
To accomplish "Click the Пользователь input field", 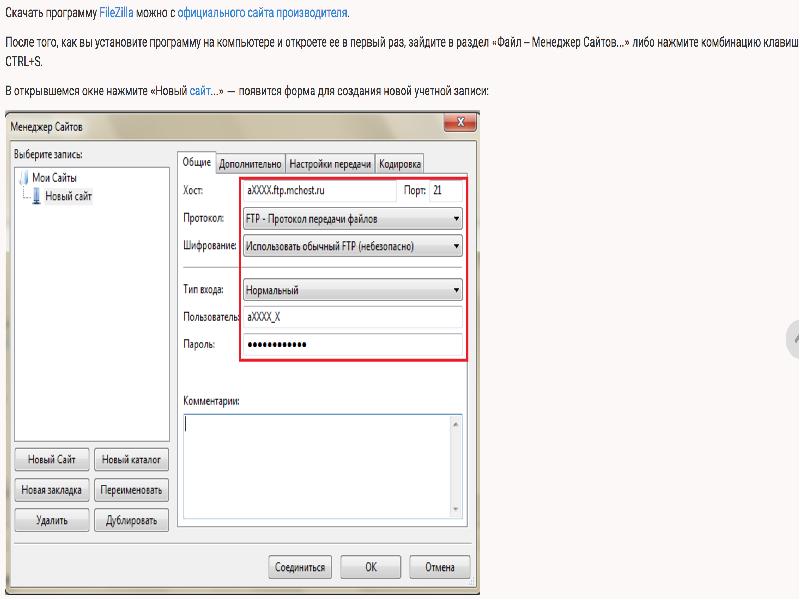I will (353, 317).
